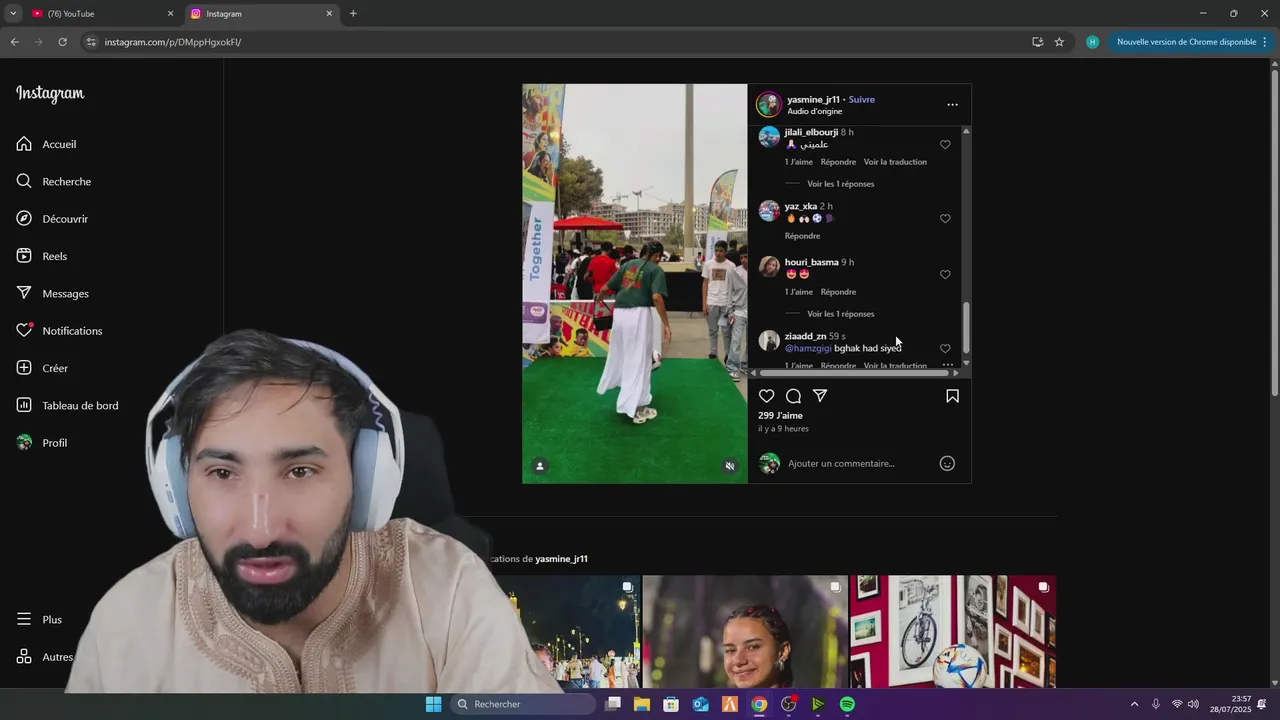The image size is (1280, 720).
Task: Reload the page in Chrome
Action: click(62, 42)
